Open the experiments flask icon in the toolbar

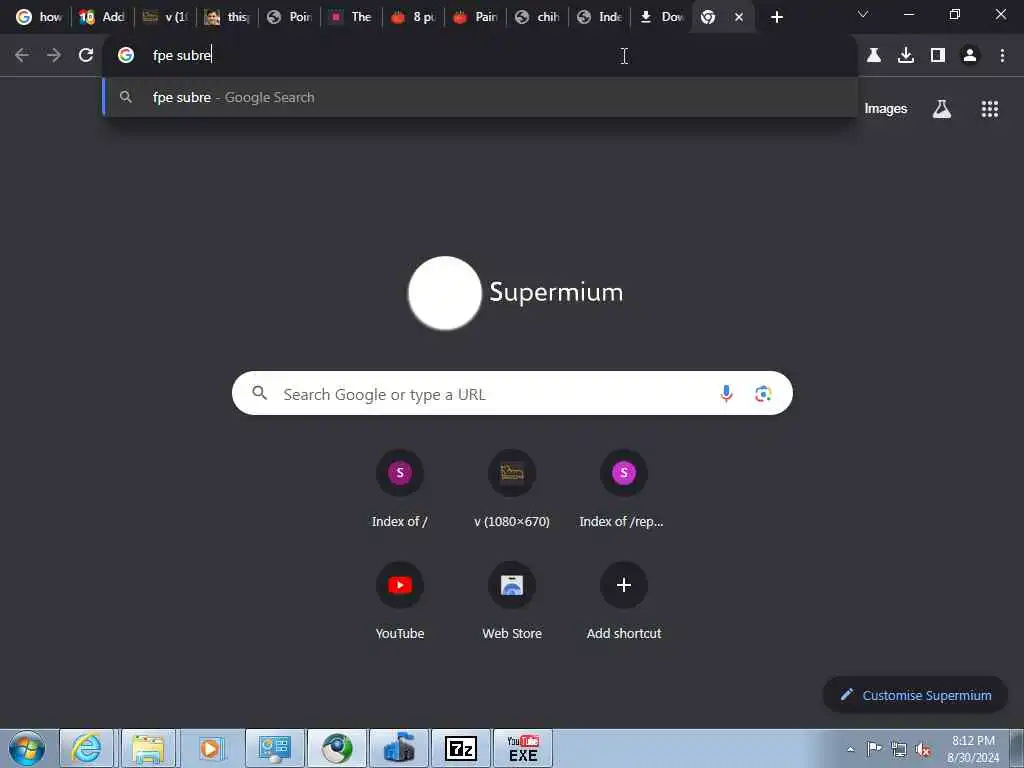pos(874,56)
